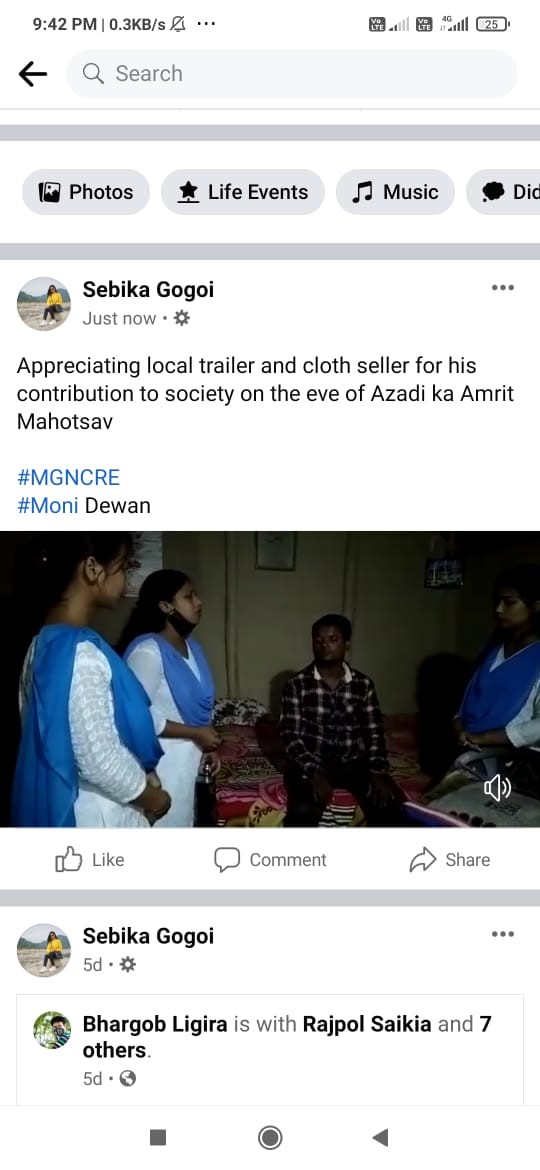Image resolution: width=540 pixels, height=1170 pixels.
Task: Tap the back arrow icon
Action: pos(33,74)
